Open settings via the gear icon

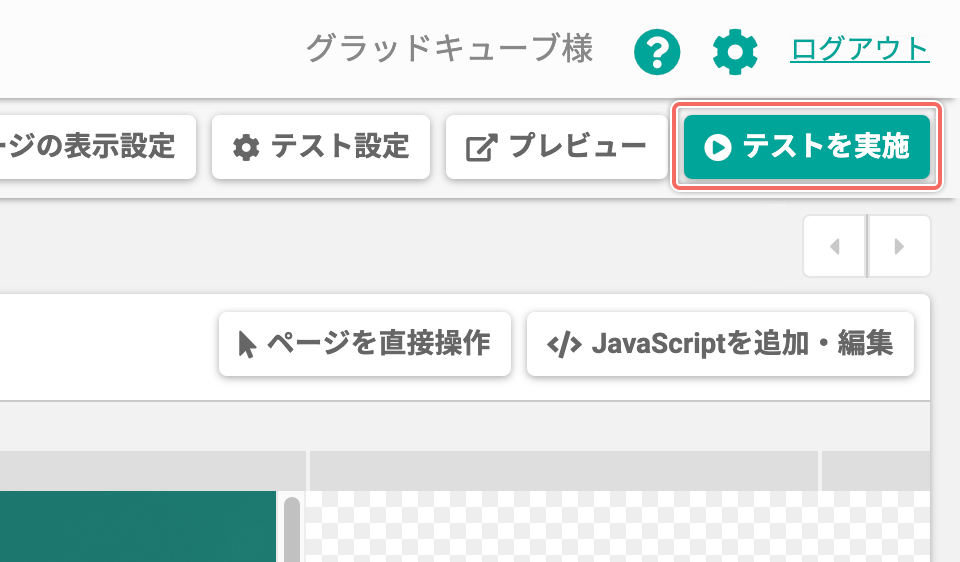pyautogui.click(x=735, y=52)
